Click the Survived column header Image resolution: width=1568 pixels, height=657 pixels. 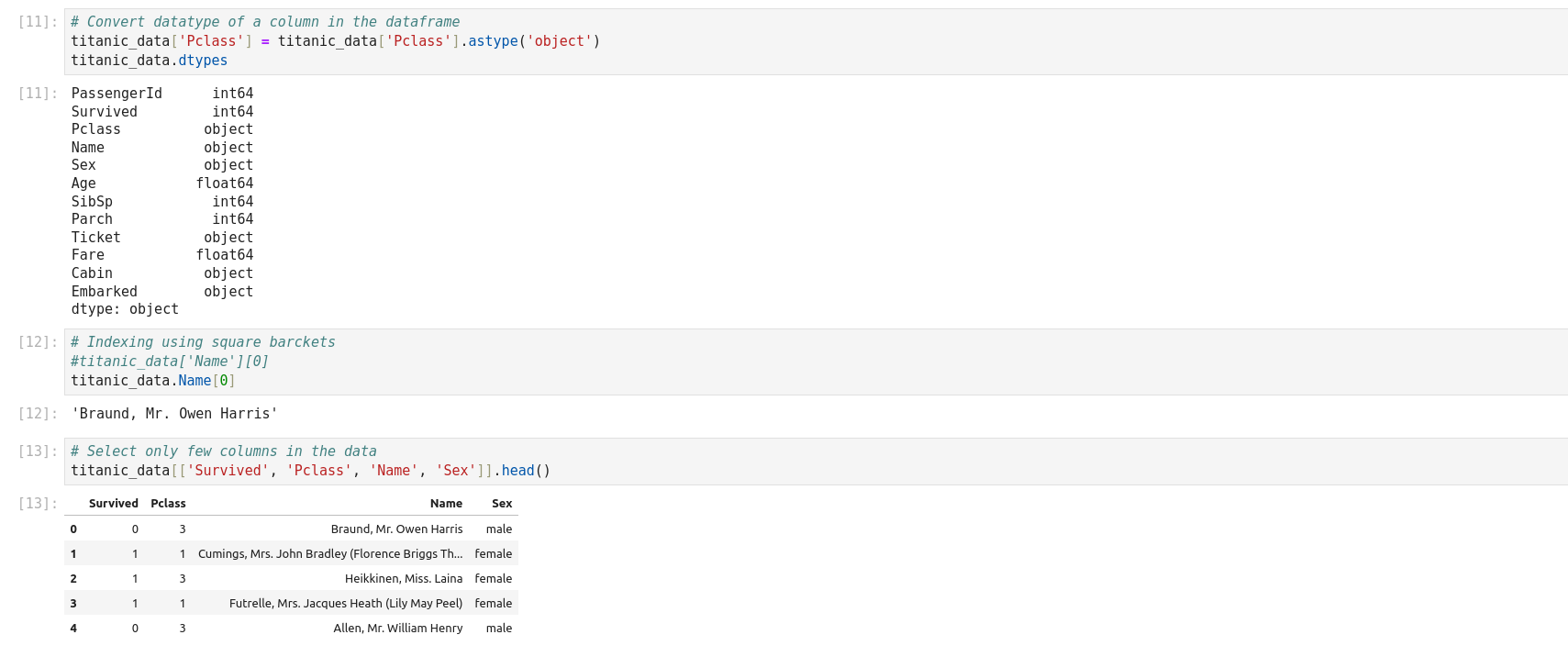click(x=113, y=504)
